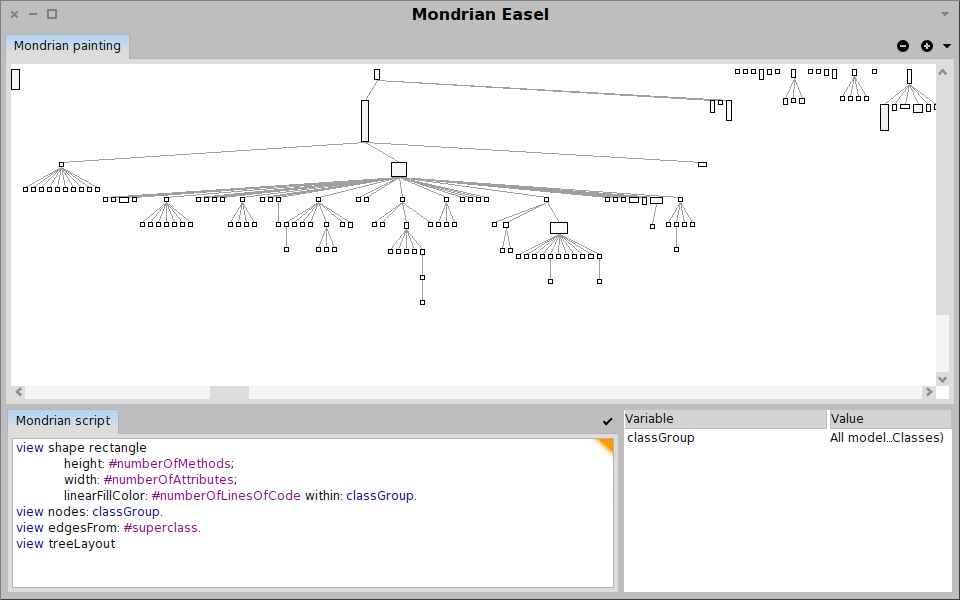Switch to the Mondrian painting tab
The width and height of the screenshot is (960, 600).
tap(67, 46)
